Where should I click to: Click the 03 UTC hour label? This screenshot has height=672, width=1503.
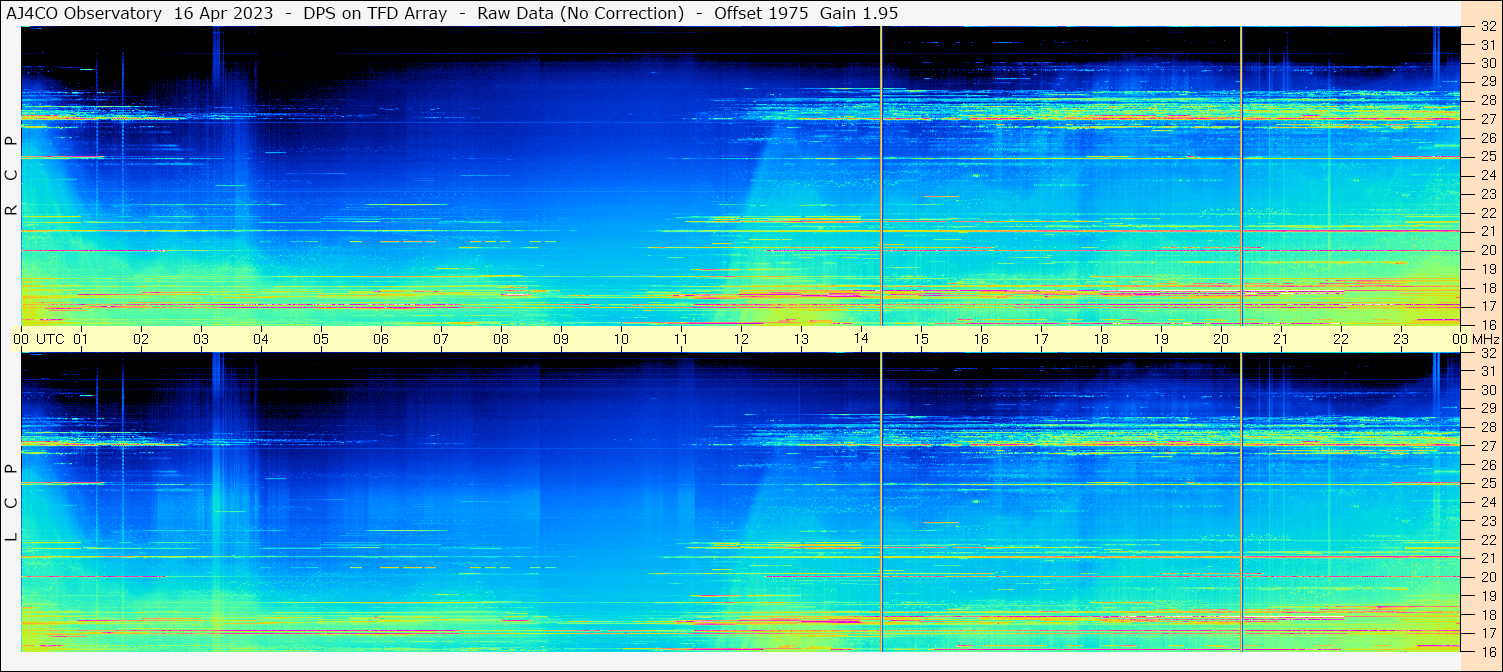(201, 339)
